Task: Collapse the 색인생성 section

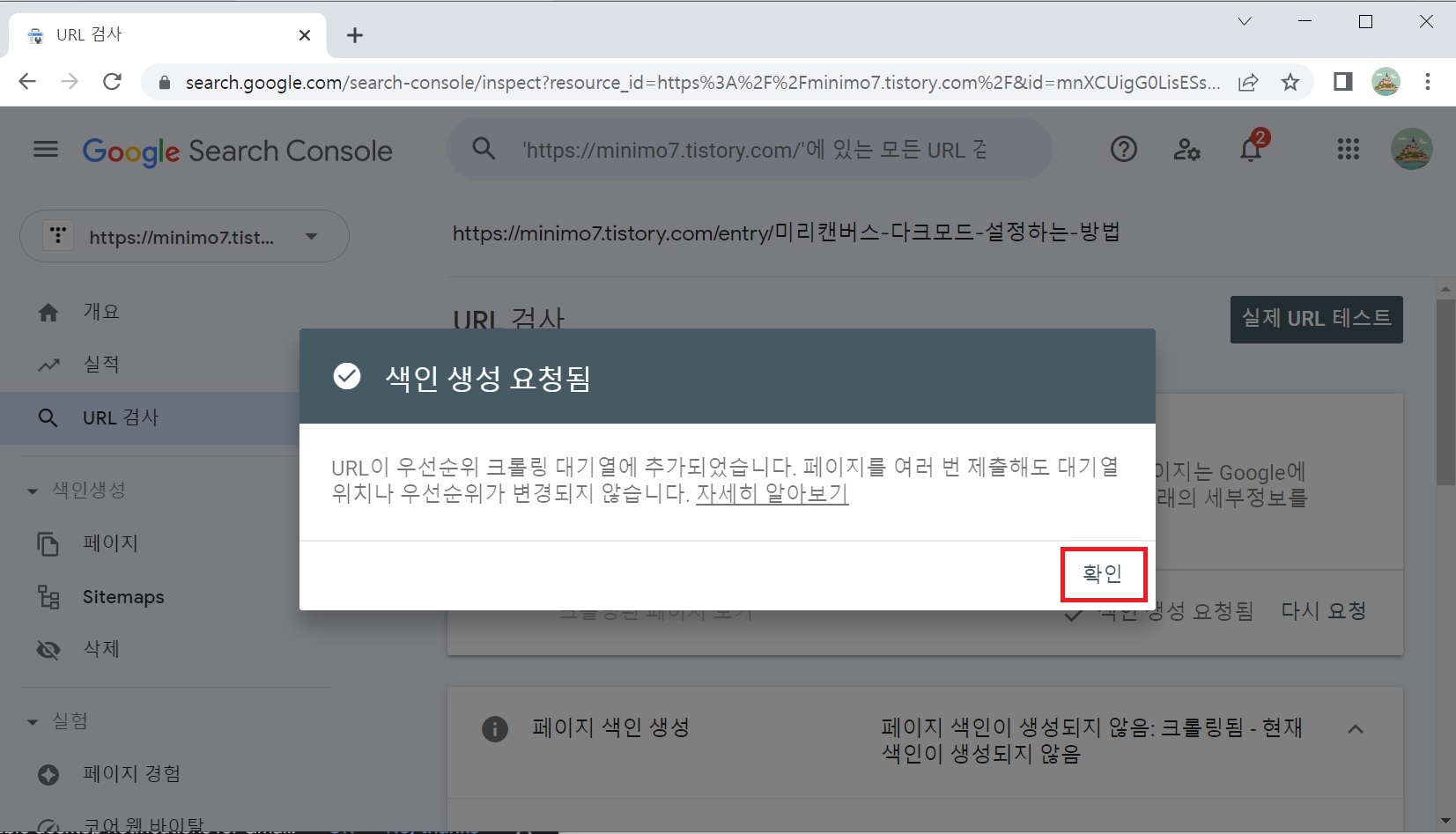Action: coord(33,491)
